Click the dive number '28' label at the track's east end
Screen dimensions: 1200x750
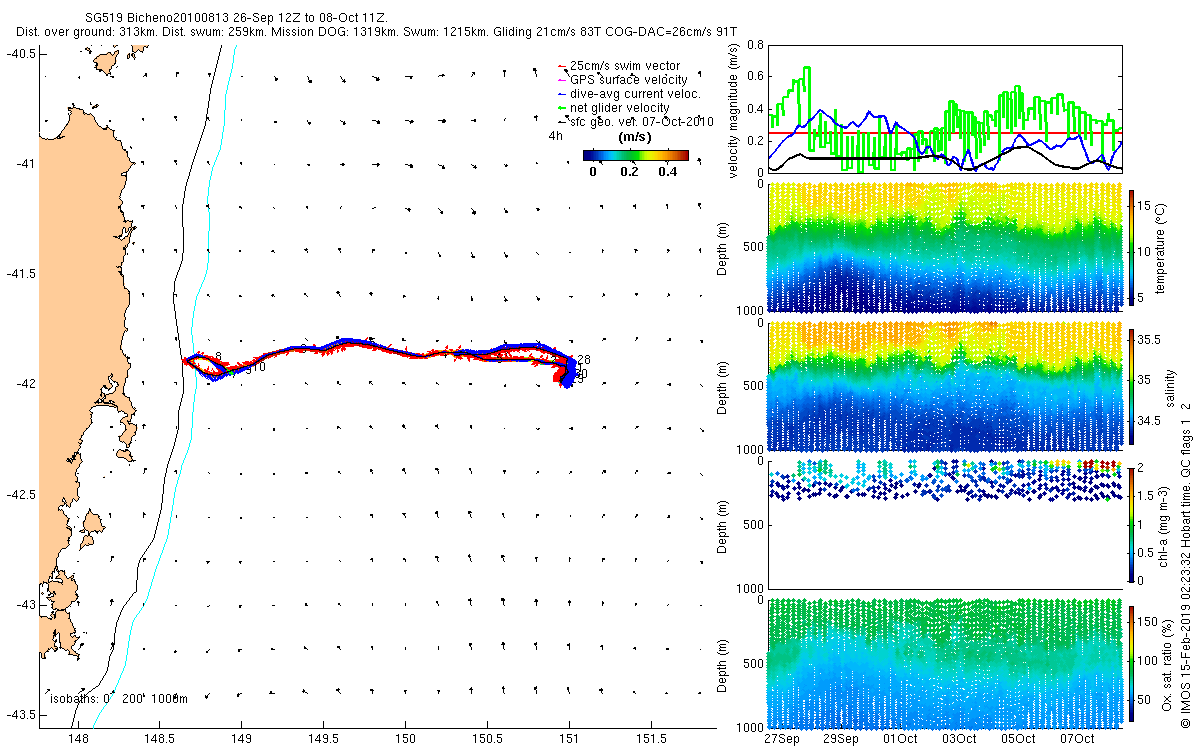584,360
